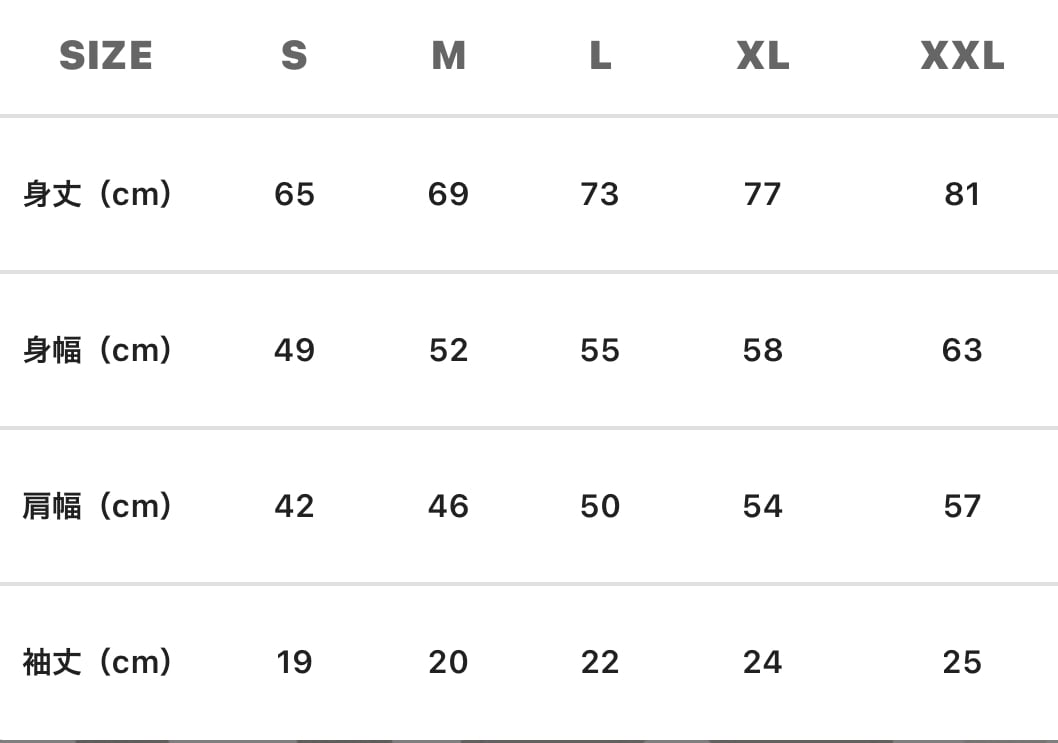Click the 身幅 value 52 for size M

(x=448, y=350)
